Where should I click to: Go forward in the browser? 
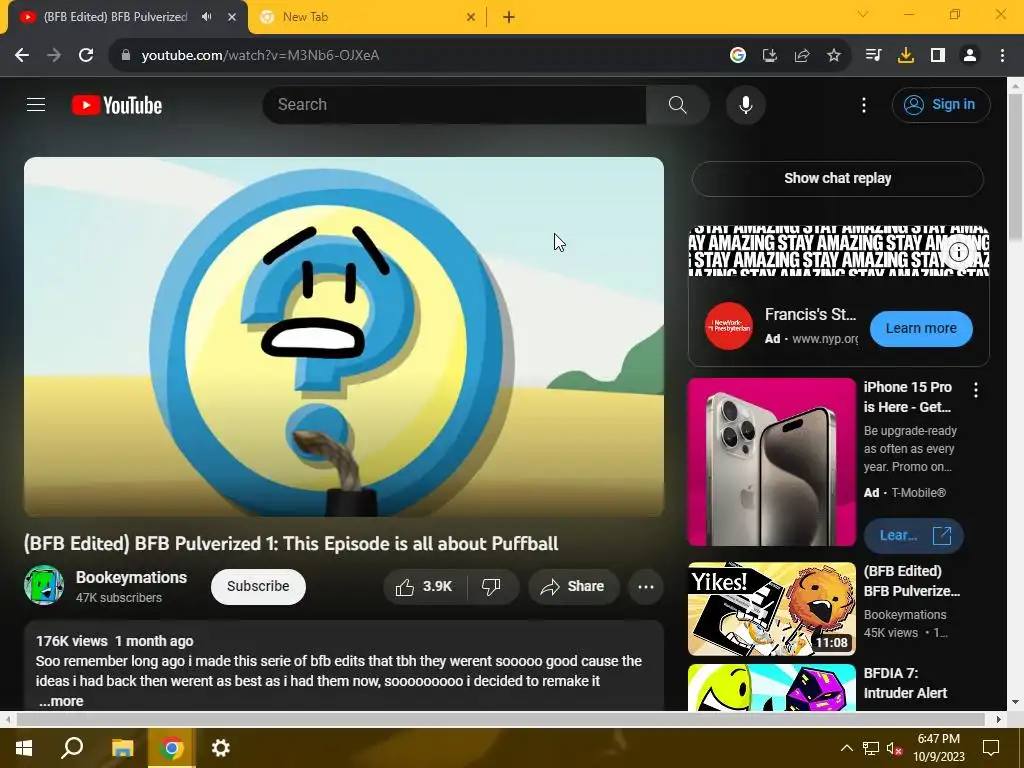[54, 56]
